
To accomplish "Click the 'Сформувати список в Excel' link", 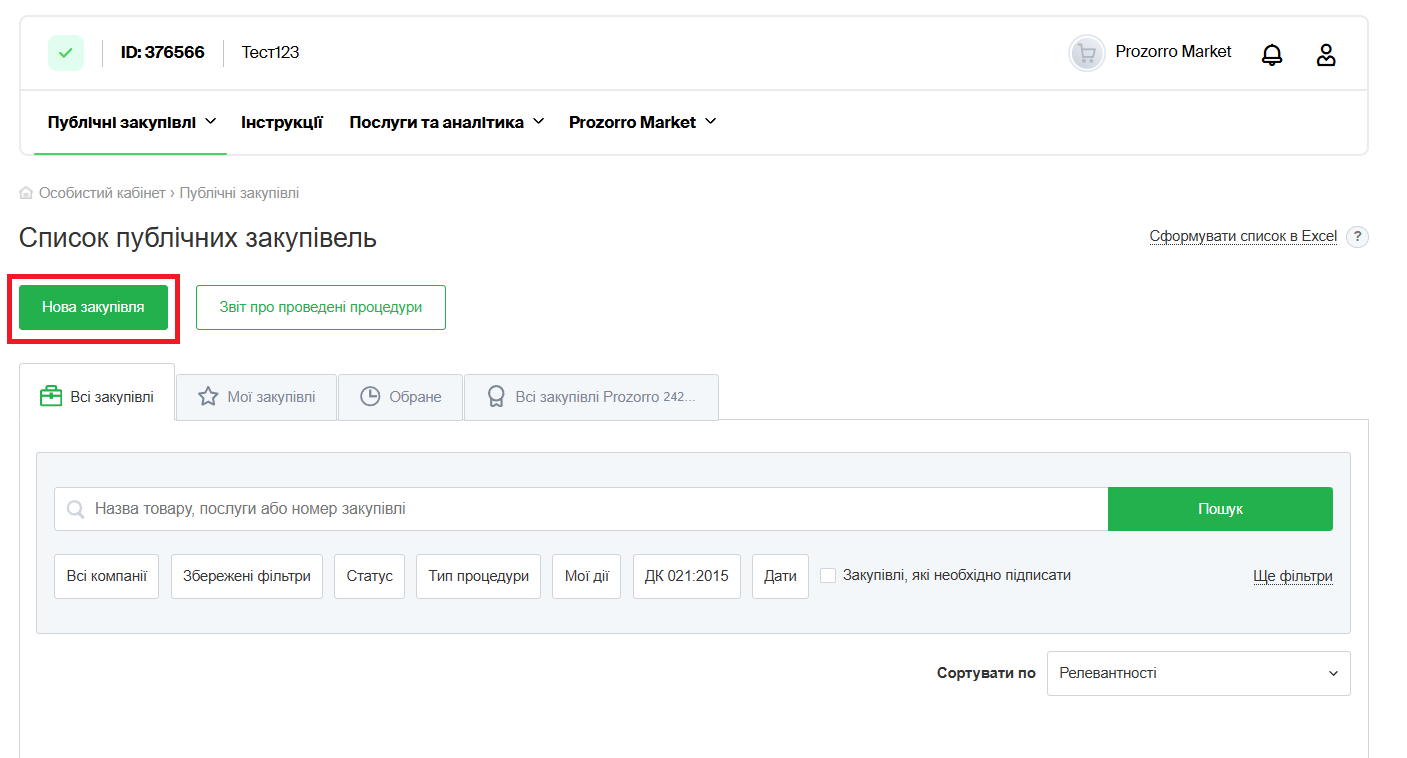I will [1243, 237].
